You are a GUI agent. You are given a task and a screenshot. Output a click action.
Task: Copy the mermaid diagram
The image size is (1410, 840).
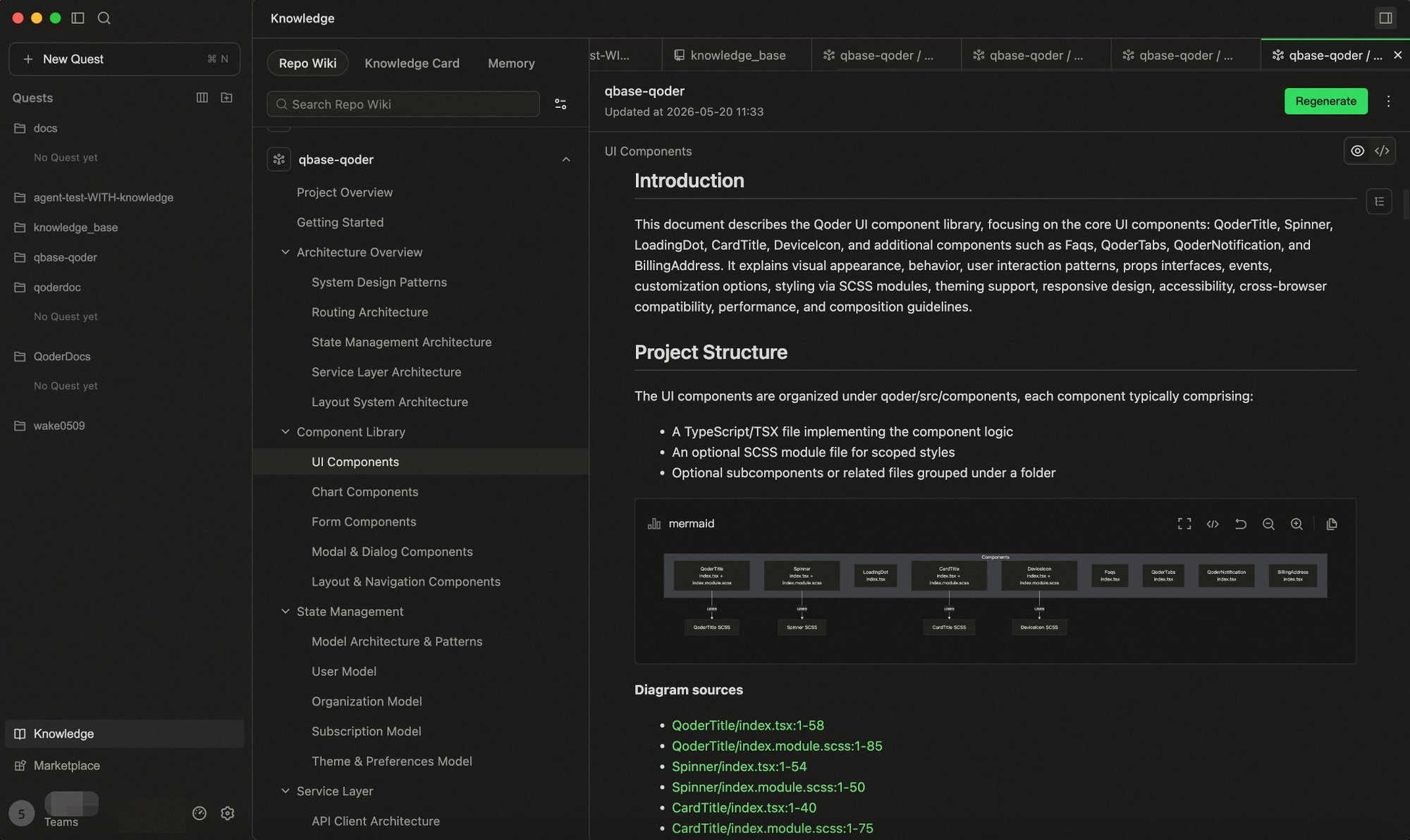pyautogui.click(x=1332, y=524)
